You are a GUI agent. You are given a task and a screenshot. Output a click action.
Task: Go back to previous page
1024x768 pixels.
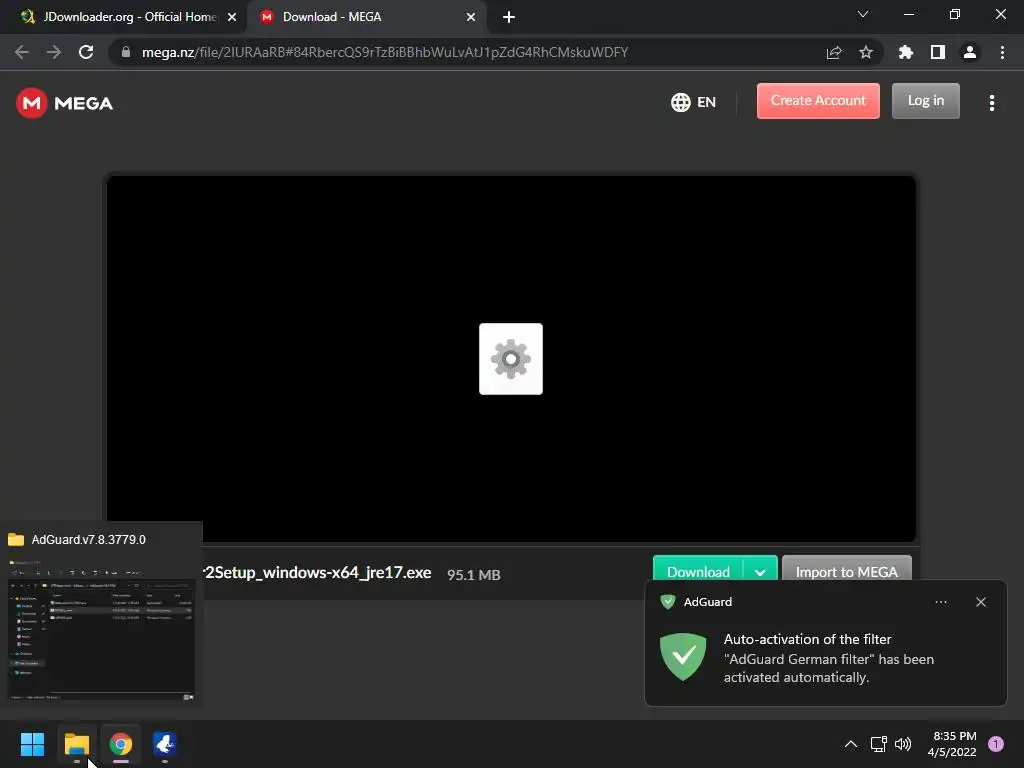(x=22, y=52)
